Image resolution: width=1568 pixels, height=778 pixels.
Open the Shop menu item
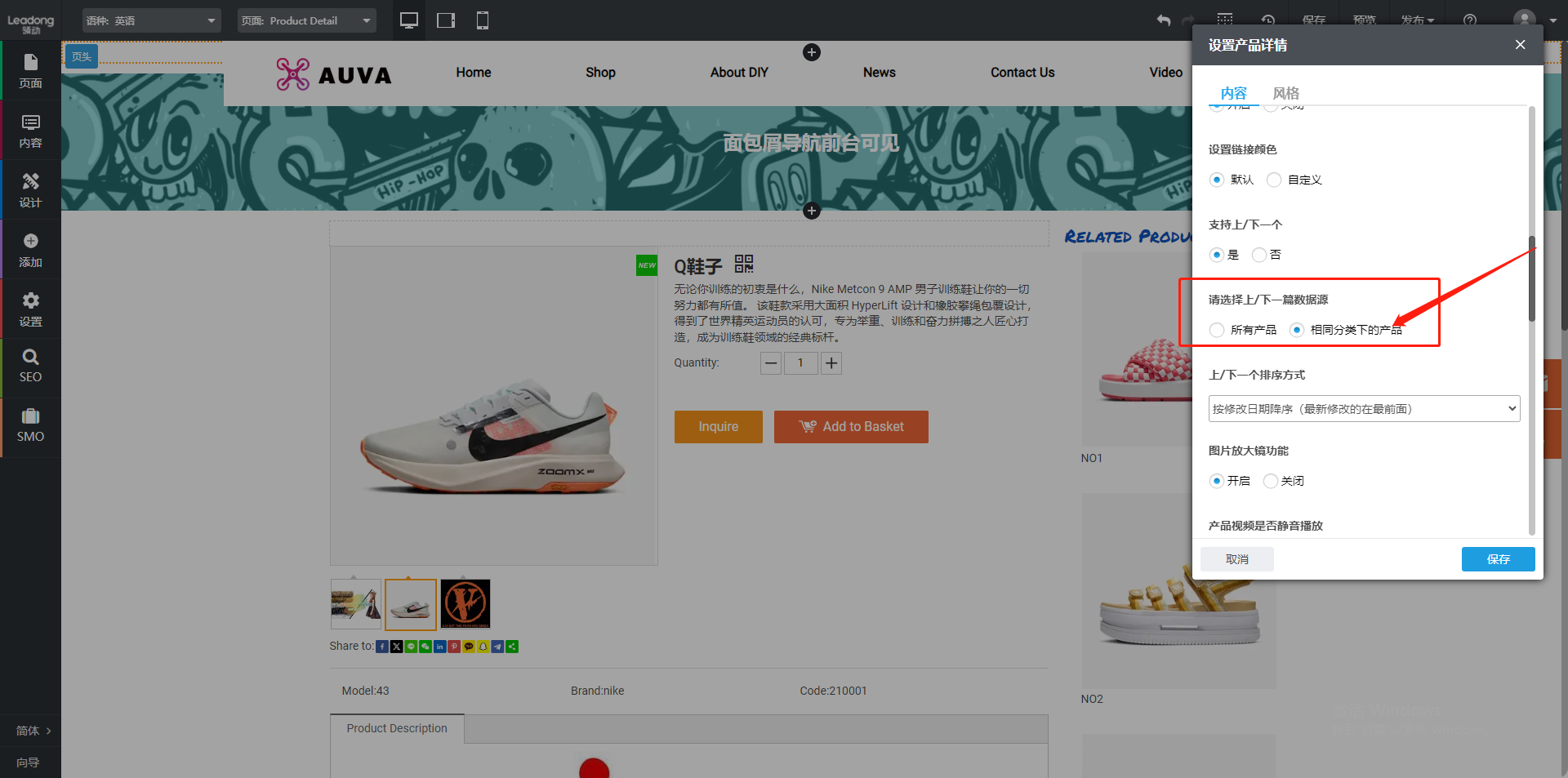click(x=600, y=73)
